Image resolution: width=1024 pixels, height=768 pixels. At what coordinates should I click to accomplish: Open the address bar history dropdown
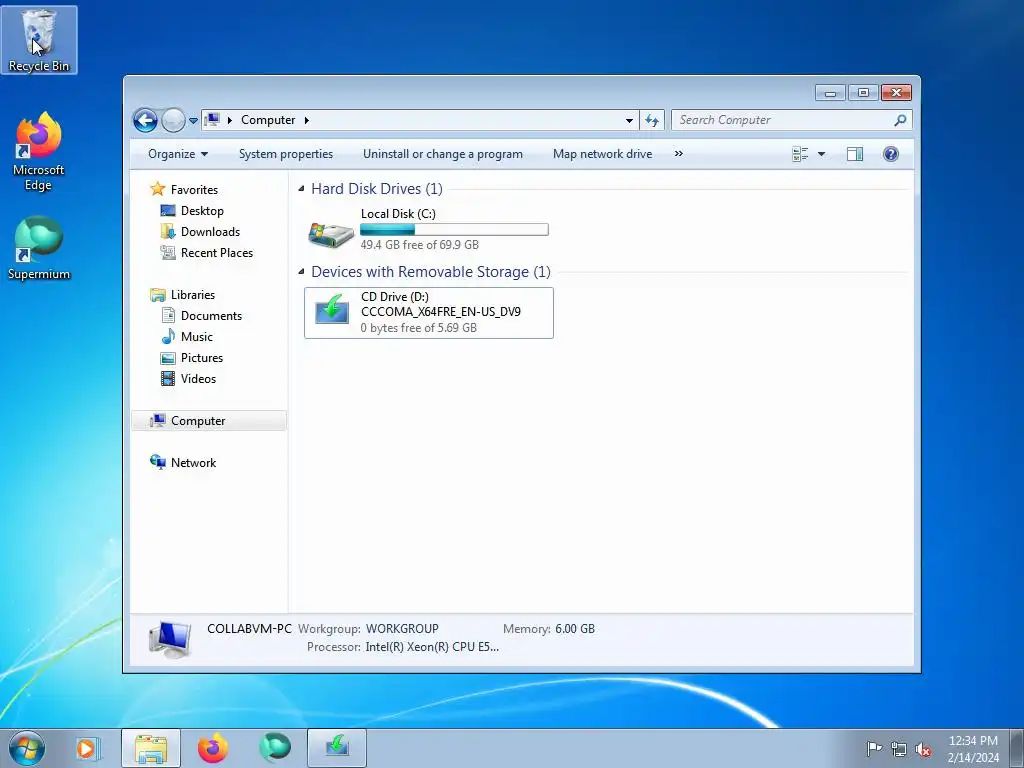[x=629, y=120]
